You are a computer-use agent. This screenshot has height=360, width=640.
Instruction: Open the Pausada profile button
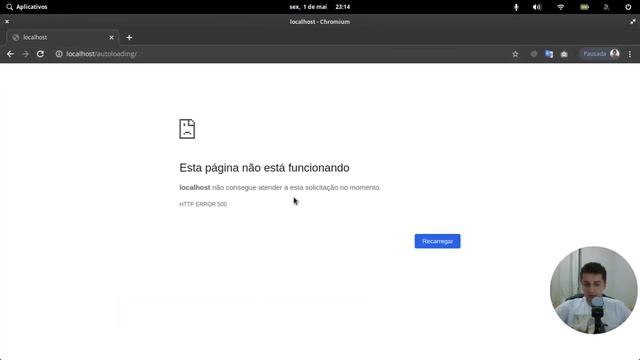pyautogui.click(x=600, y=54)
